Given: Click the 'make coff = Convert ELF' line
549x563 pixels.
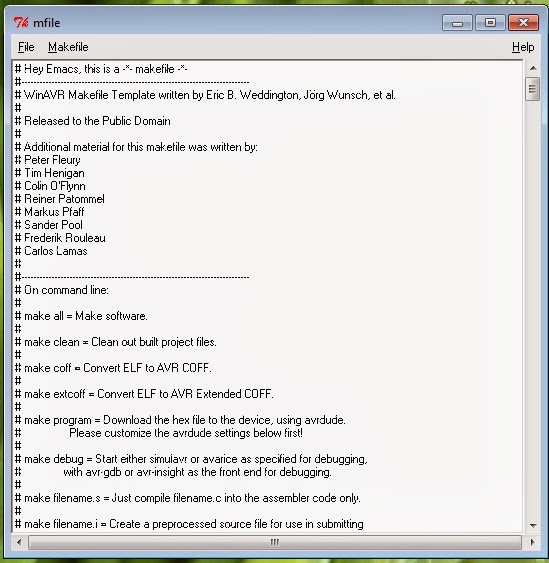Looking at the screenshot, I should (x=113, y=368).
